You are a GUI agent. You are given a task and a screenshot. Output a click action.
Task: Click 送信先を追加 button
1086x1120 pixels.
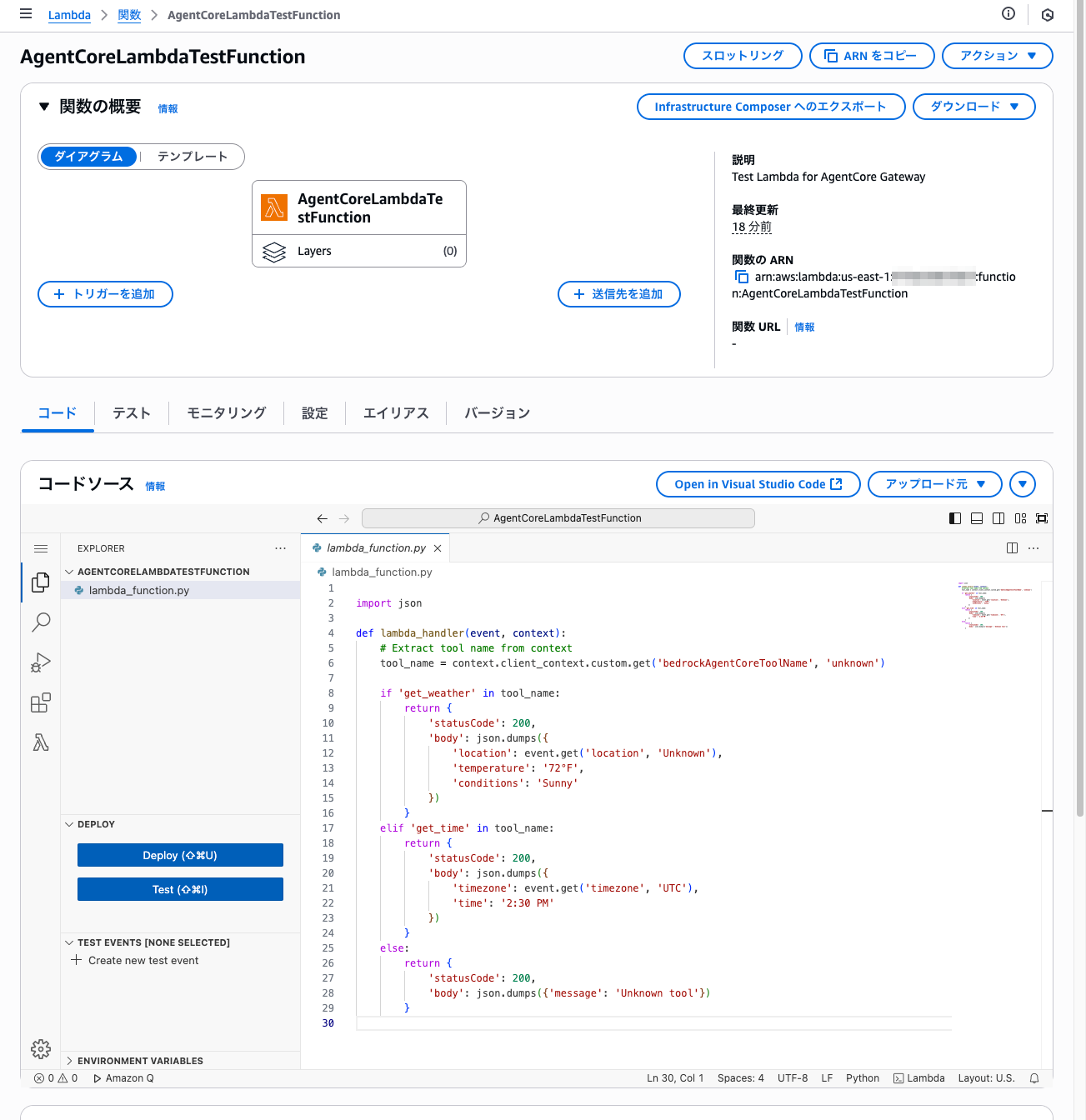(x=619, y=294)
